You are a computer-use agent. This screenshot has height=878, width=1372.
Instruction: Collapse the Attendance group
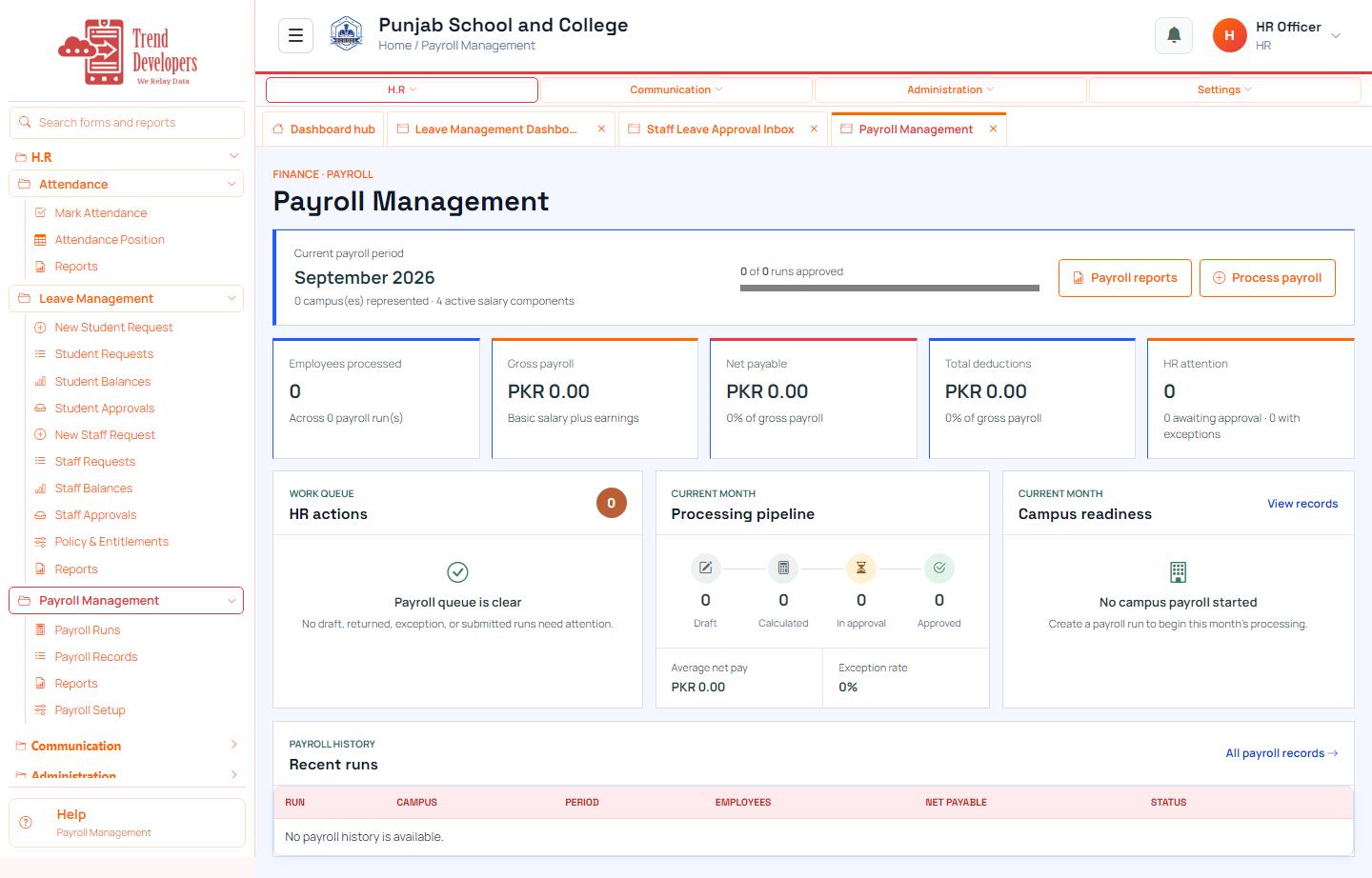click(232, 184)
